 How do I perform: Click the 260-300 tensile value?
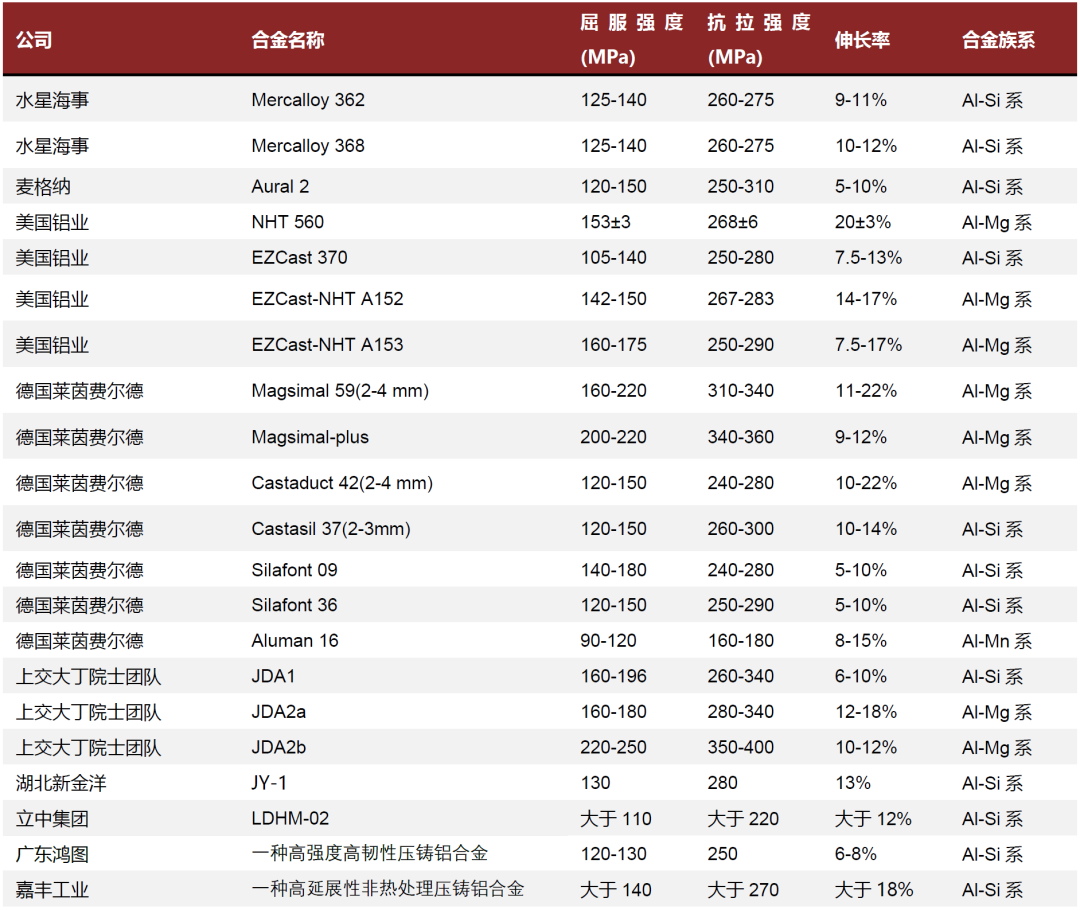coord(740,529)
